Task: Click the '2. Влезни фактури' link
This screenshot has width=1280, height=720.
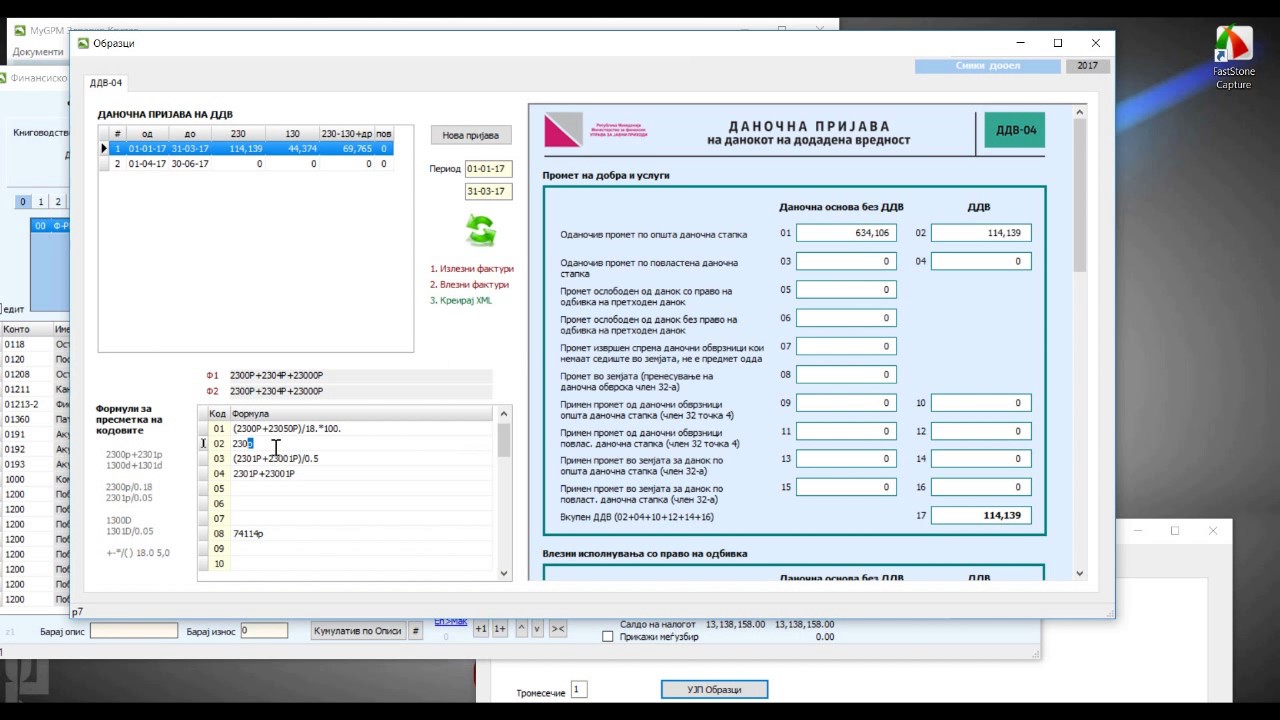Action: [x=469, y=285]
